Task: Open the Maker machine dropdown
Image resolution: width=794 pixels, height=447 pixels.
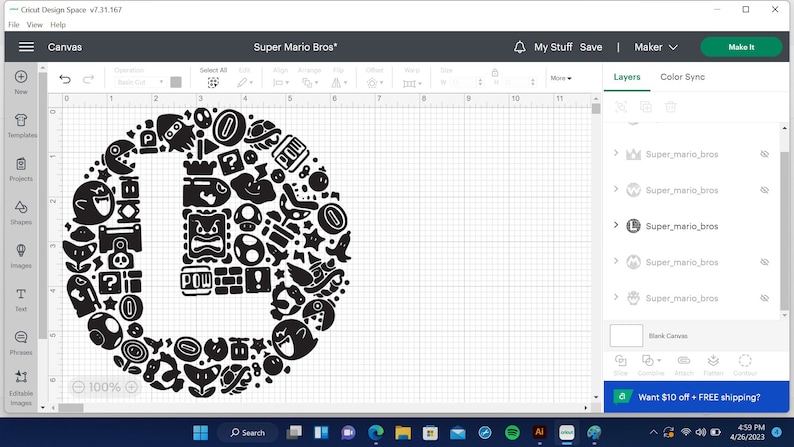Action: tap(656, 47)
